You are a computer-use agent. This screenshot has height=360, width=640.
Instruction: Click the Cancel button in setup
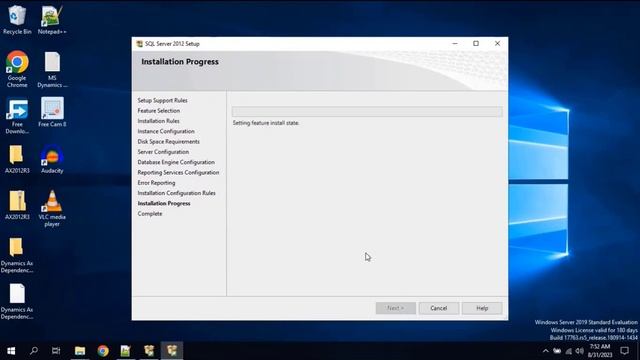(438, 308)
